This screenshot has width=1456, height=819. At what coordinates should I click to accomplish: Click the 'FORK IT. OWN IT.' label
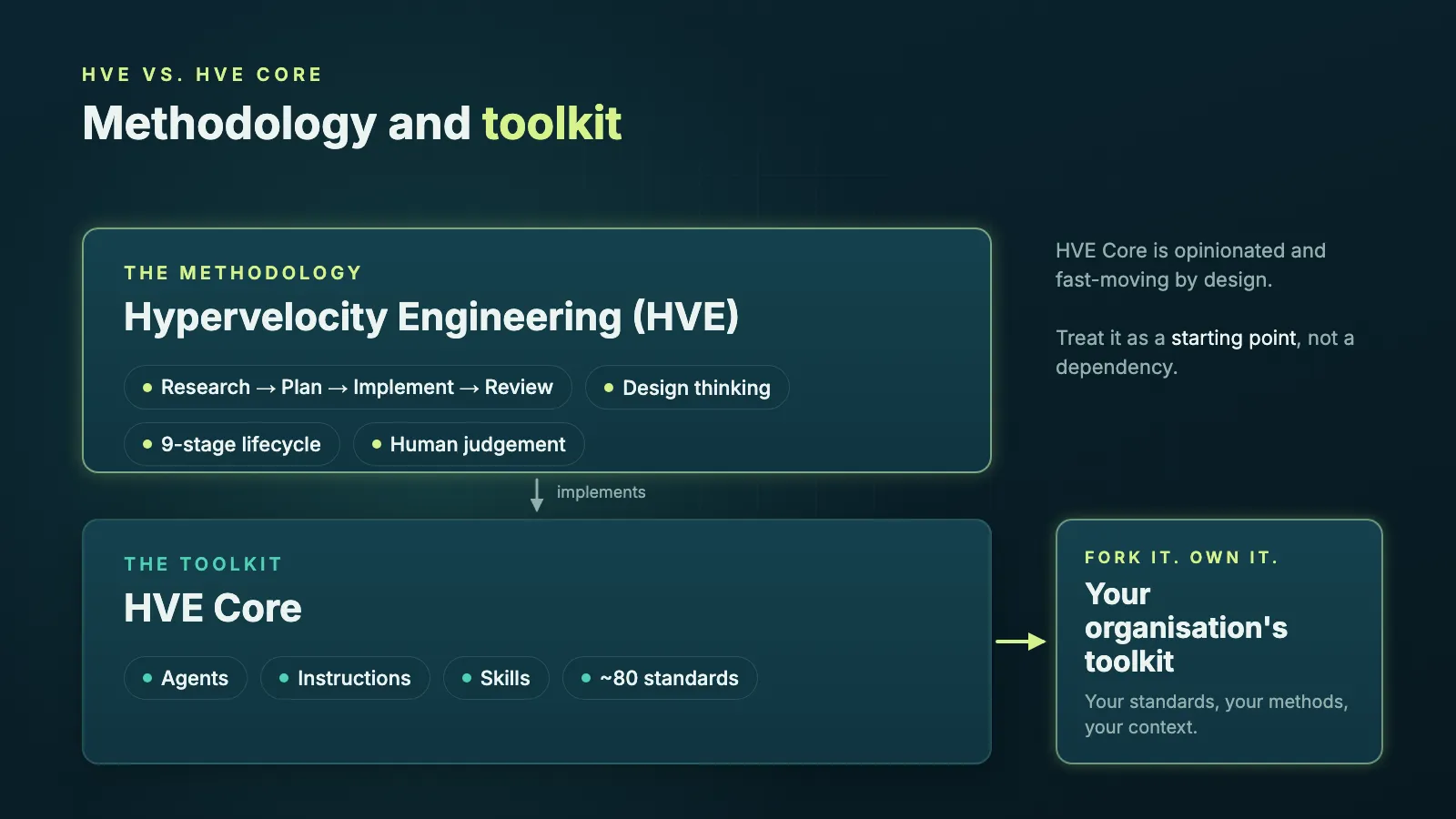click(x=1181, y=557)
